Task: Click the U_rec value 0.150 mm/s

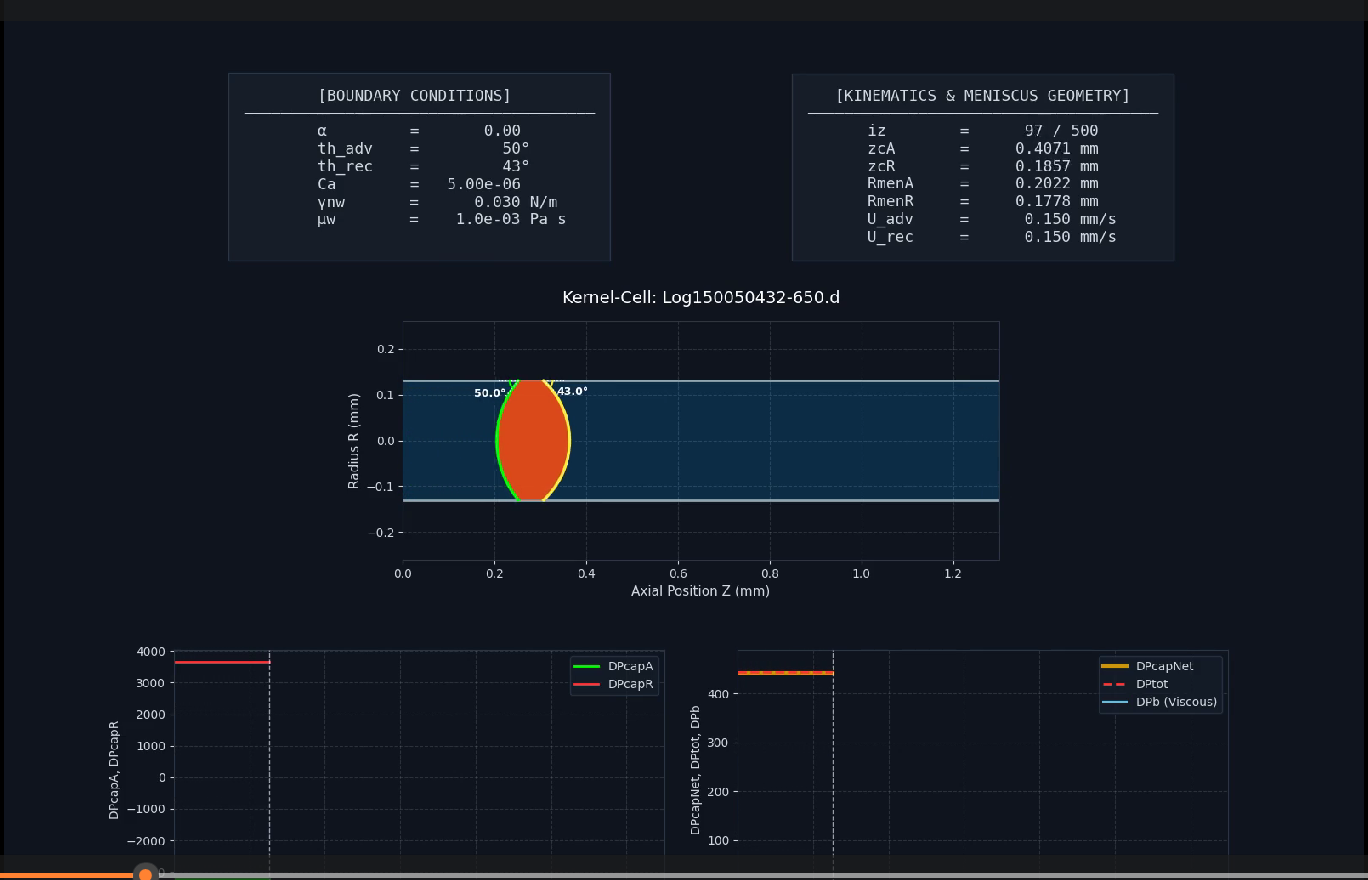Action: [1070, 237]
